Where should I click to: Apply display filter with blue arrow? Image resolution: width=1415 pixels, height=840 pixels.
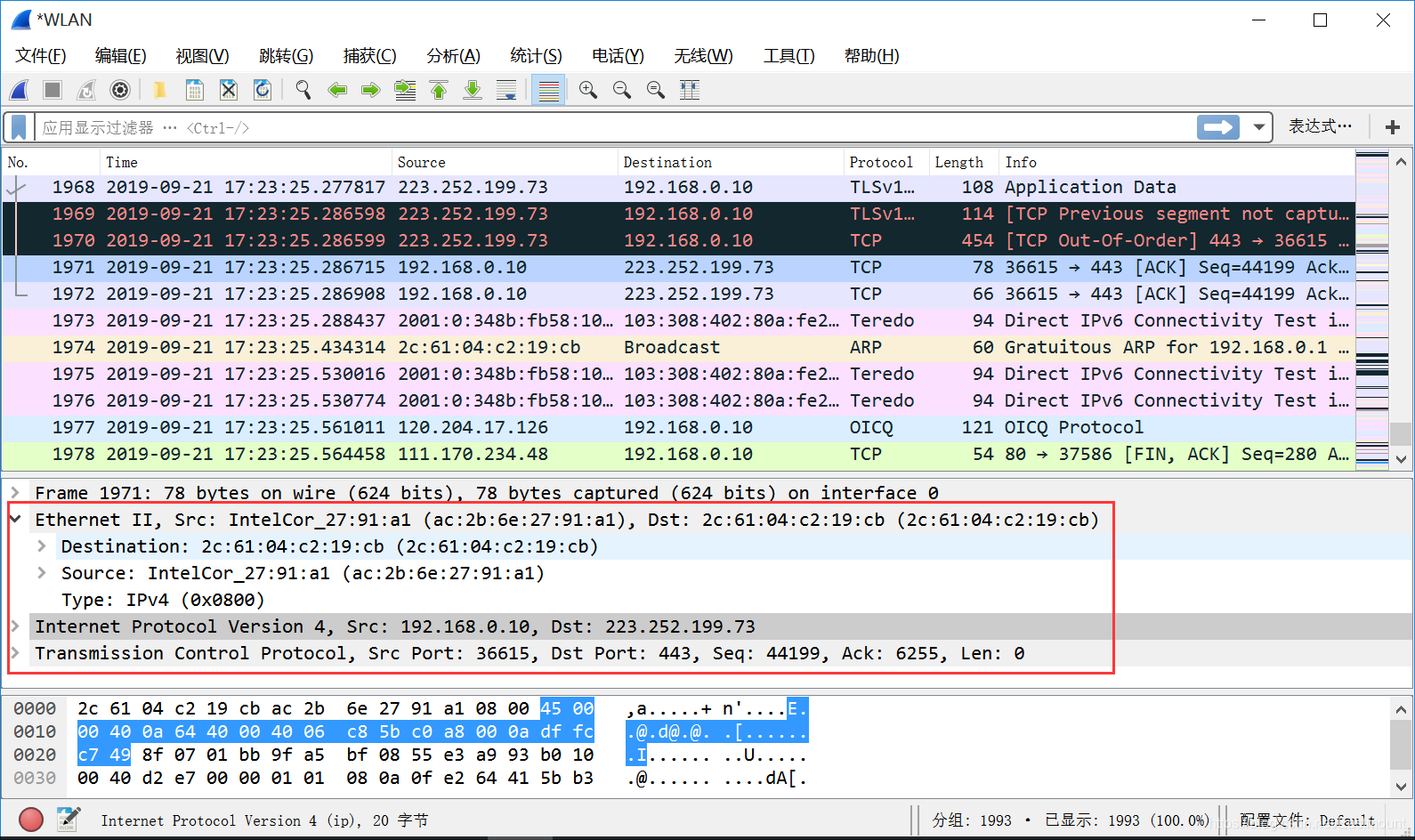point(1218,127)
